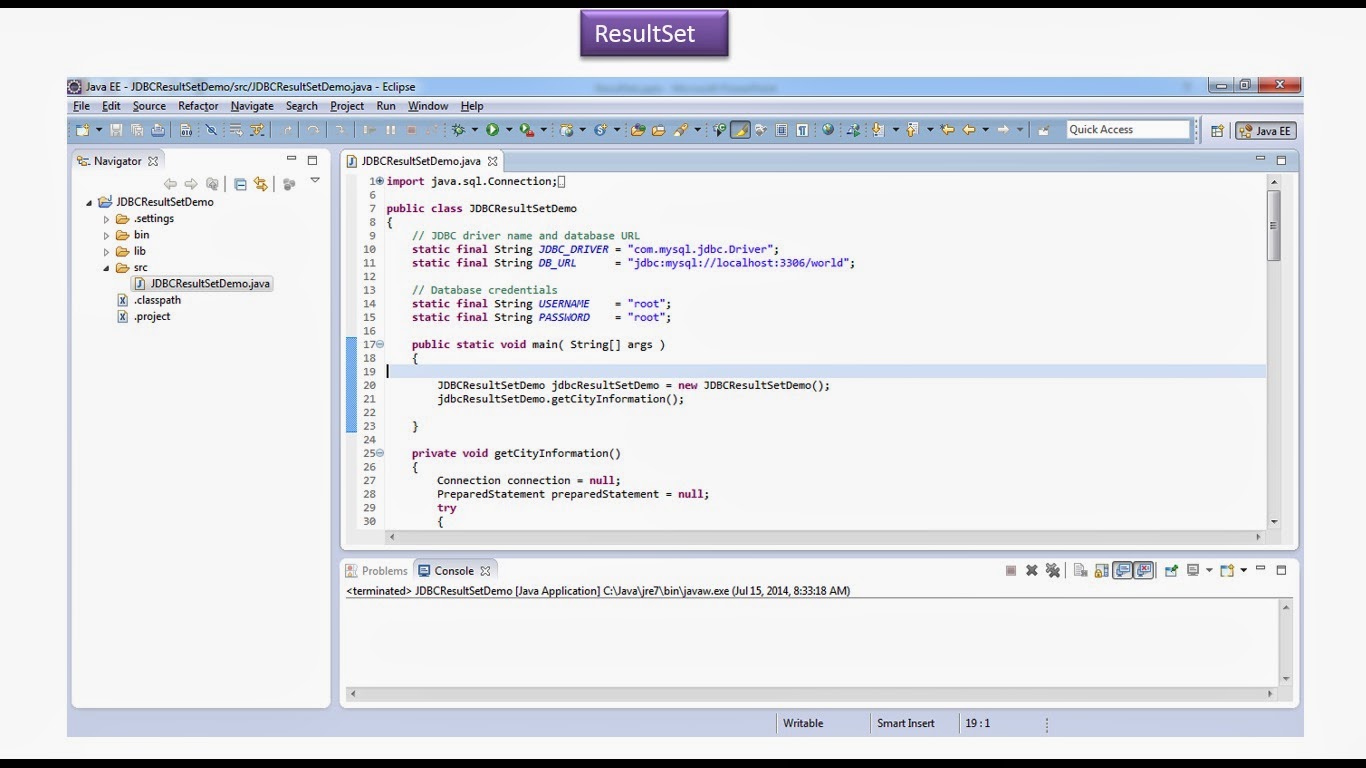Click the Print icon on the toolbar

(158, 130)
